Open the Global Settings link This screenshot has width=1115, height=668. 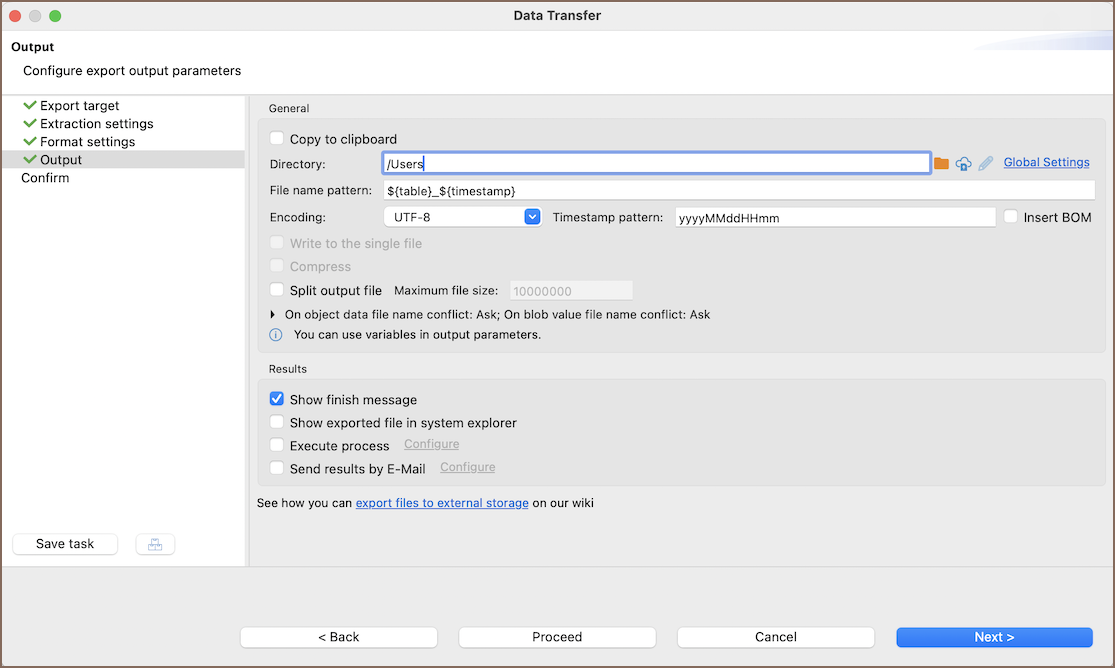[x=1046, y=162]
